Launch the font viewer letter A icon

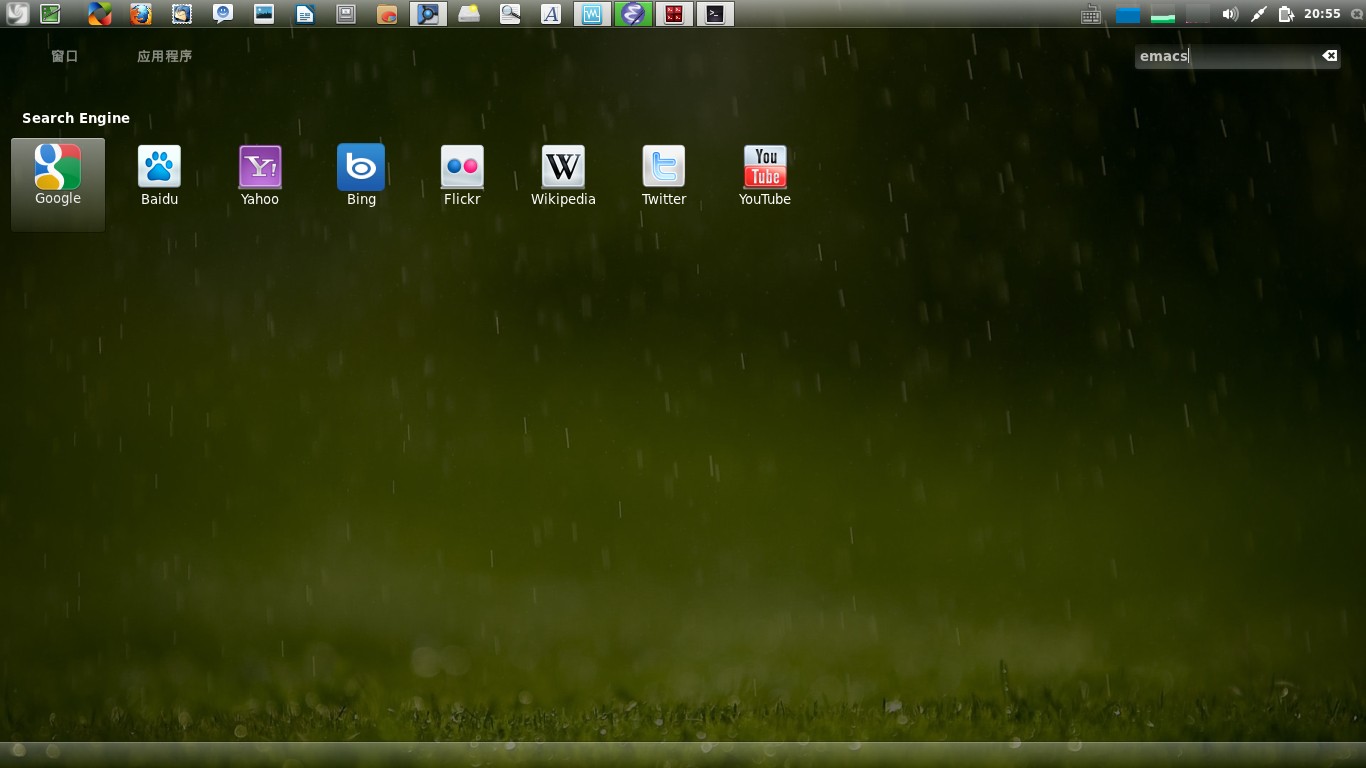[551, 14]
